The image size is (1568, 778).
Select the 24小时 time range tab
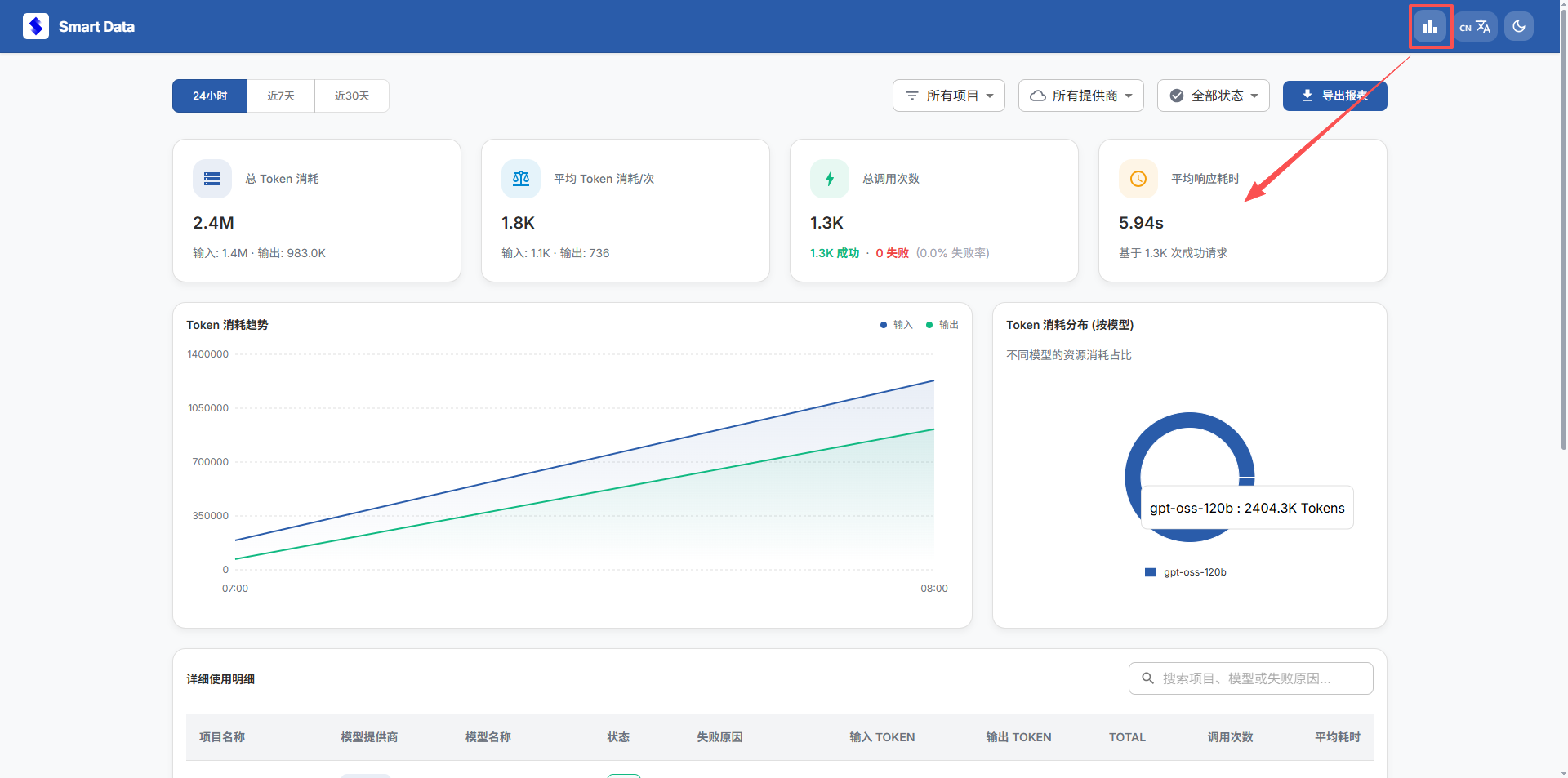click(x=210, y=96)
